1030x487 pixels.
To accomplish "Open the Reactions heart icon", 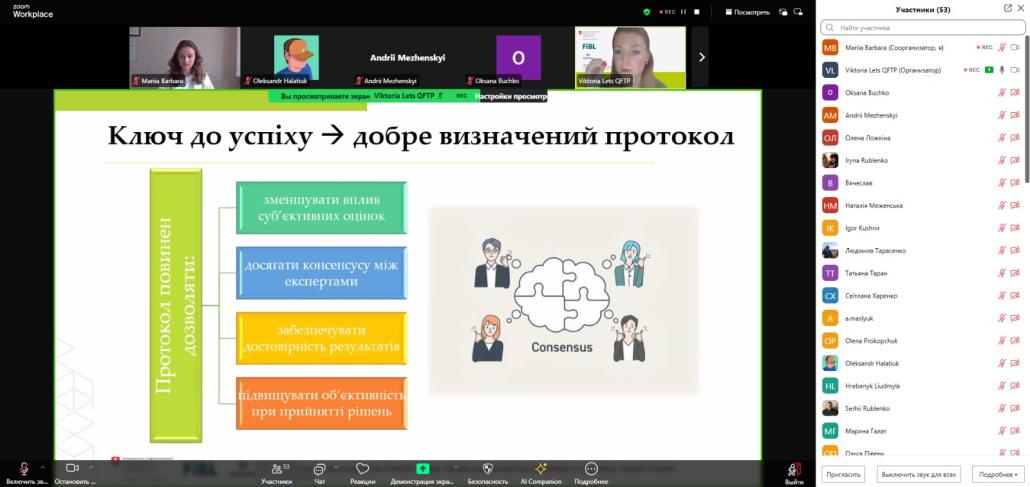I will 362,469.
